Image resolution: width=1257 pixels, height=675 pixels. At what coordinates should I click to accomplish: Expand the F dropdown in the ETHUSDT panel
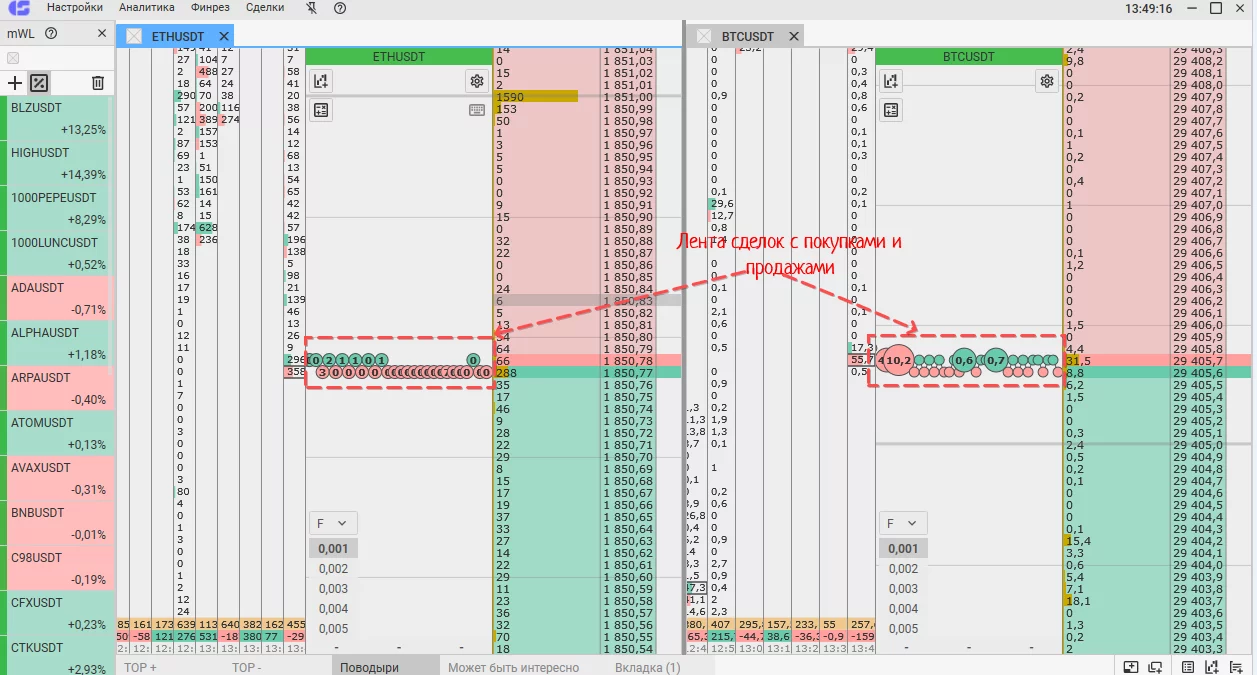[x=333, y=523]
